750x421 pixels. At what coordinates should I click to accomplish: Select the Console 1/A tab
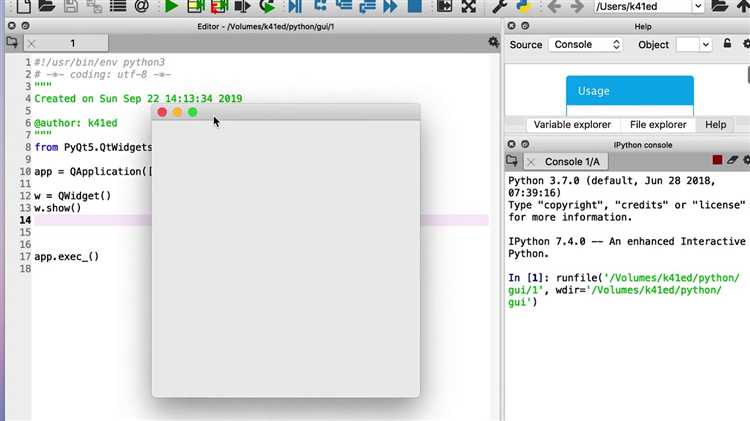pos(571,162)
